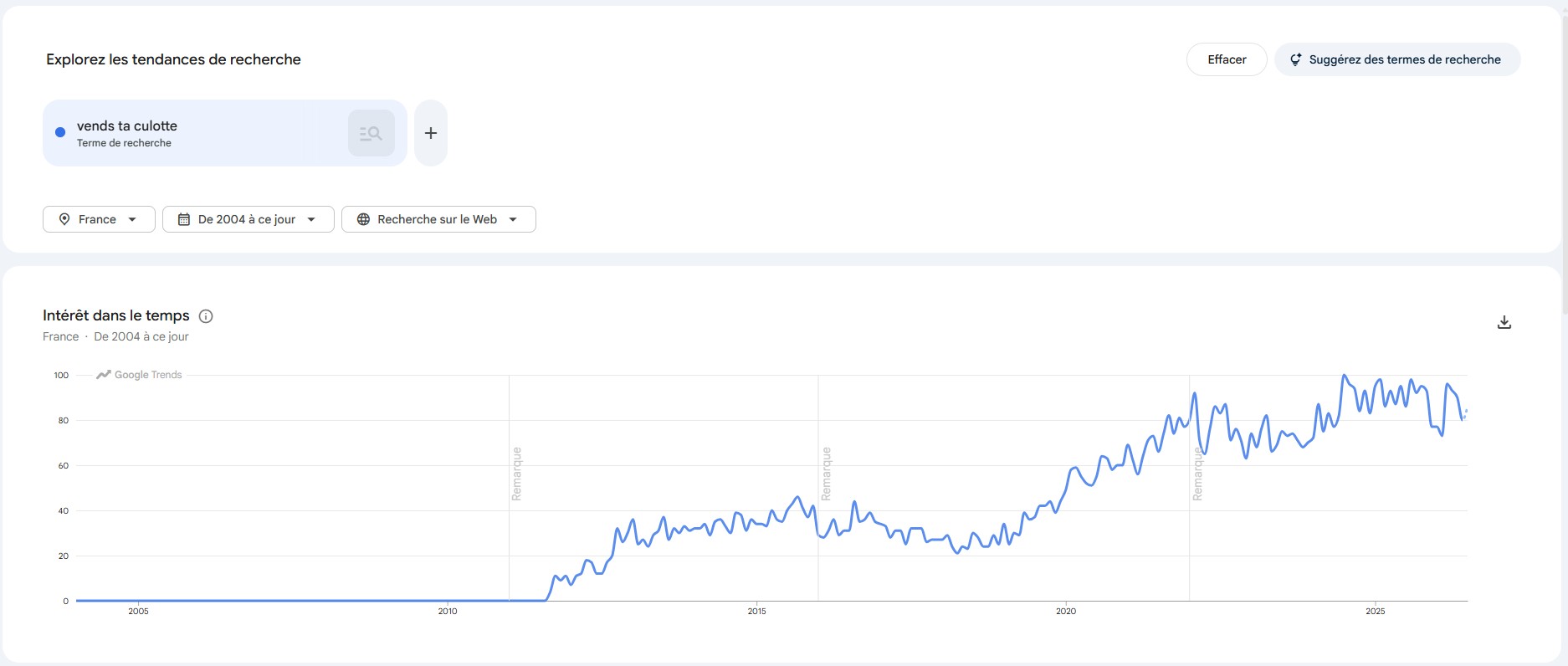Download the interest over time chart
1568x666 pixels.
coord(1504,322)
